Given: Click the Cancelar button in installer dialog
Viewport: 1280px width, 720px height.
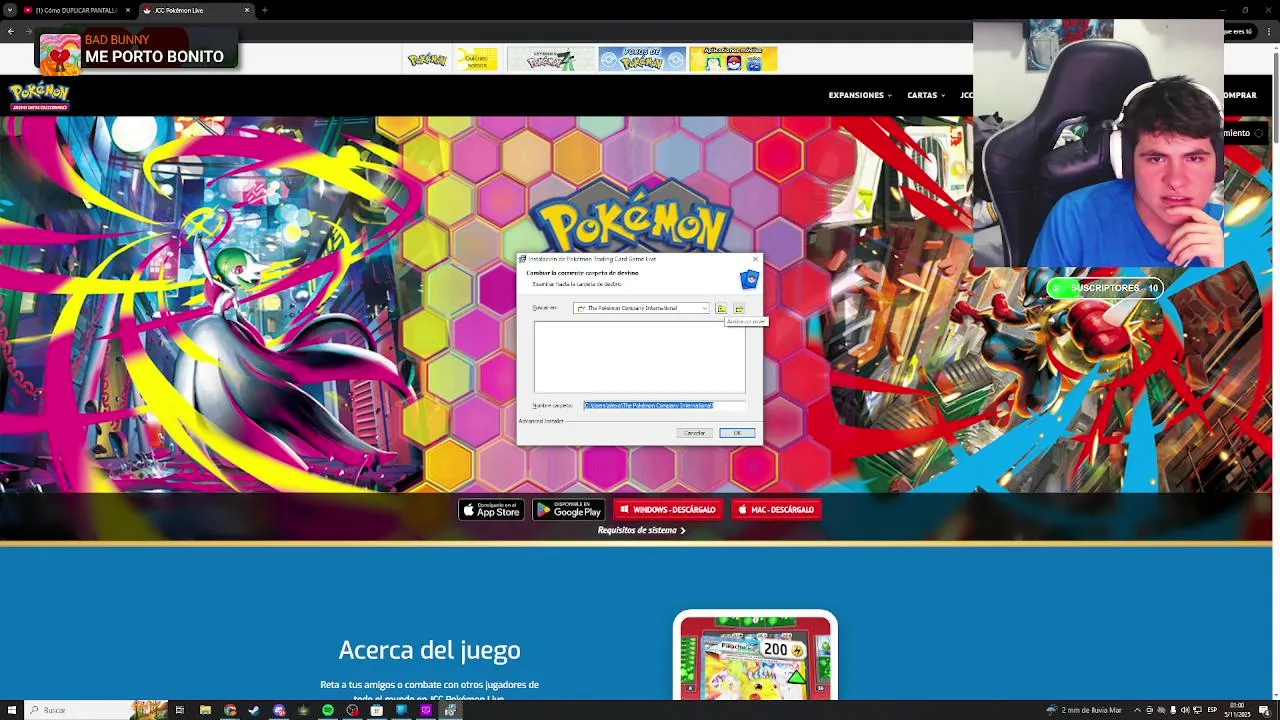Looking at the screenshot, I should pos(695,433).
